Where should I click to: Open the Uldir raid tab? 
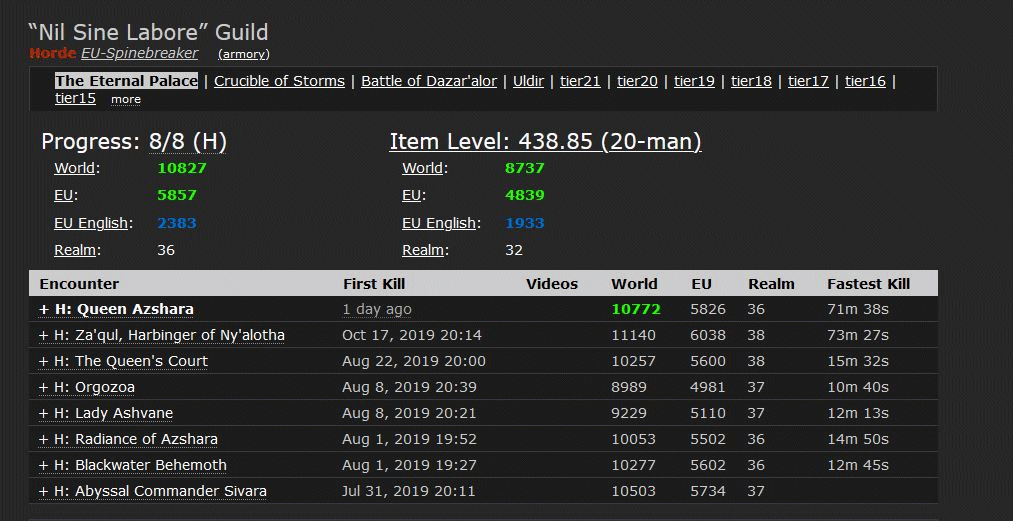[528, 81]
